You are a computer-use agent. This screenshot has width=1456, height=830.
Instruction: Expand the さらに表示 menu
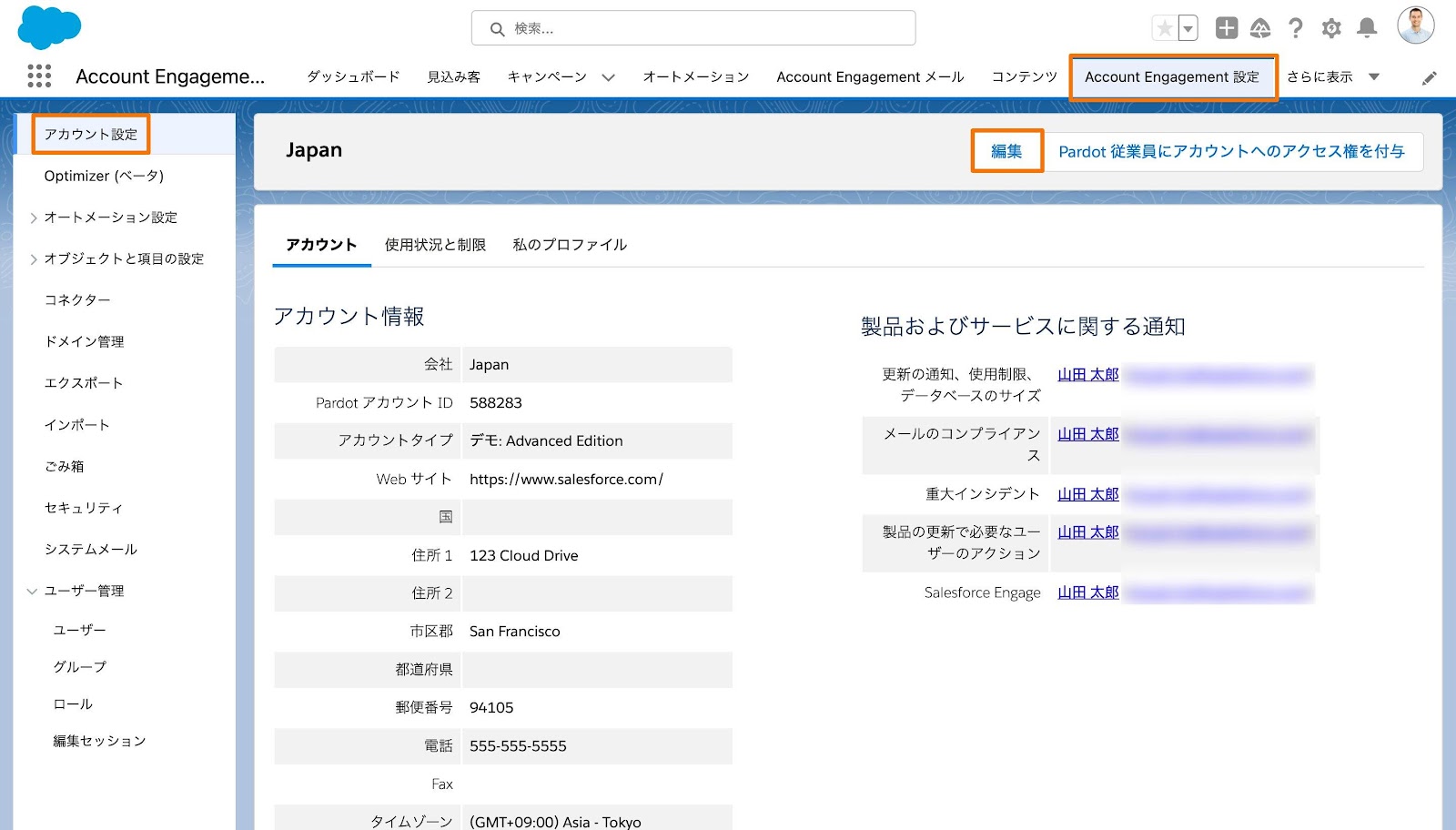[x=1333, y=77]
